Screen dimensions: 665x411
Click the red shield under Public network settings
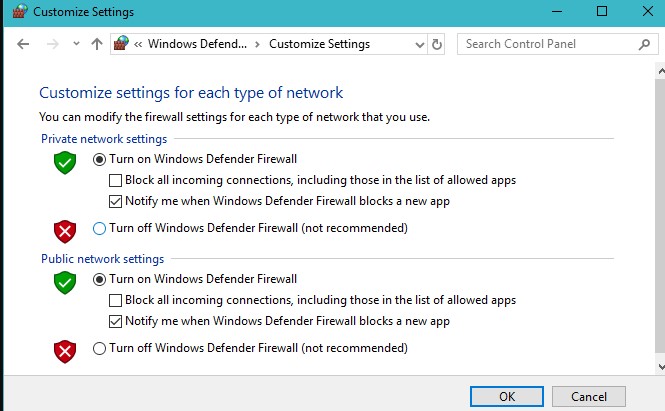(x=65, y=352)
